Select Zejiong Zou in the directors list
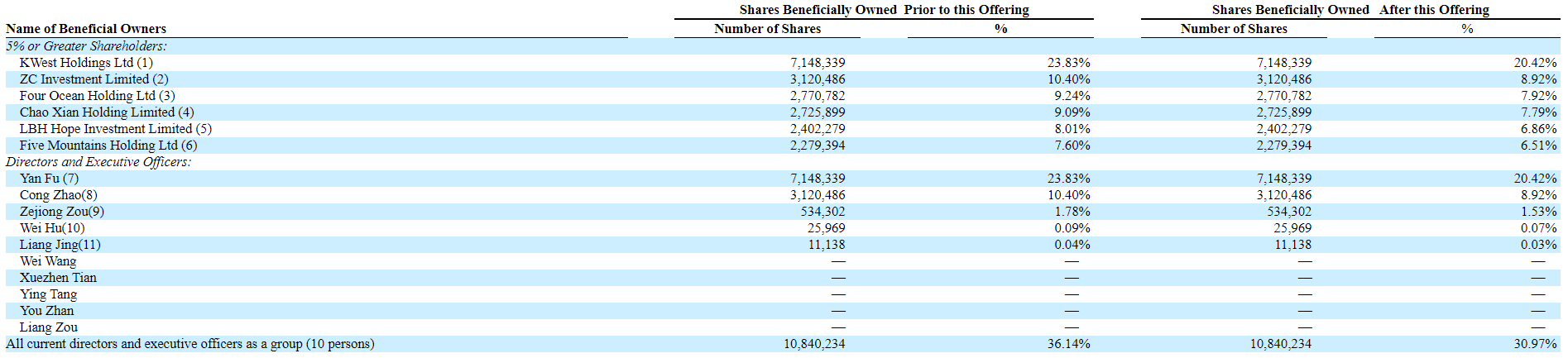 62,212
